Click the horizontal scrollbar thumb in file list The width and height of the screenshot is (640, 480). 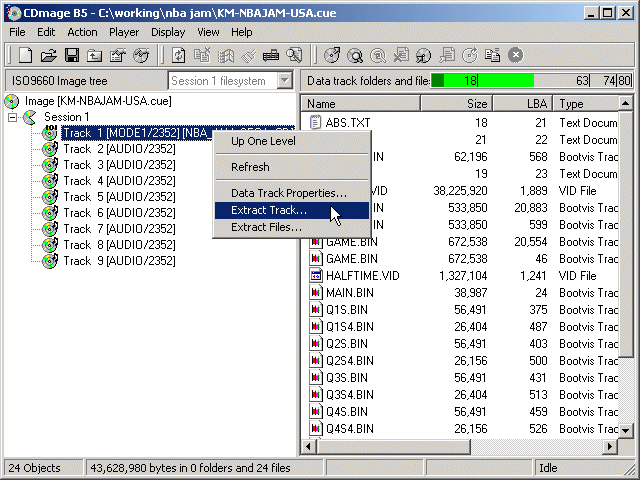[x=394, y=447]
